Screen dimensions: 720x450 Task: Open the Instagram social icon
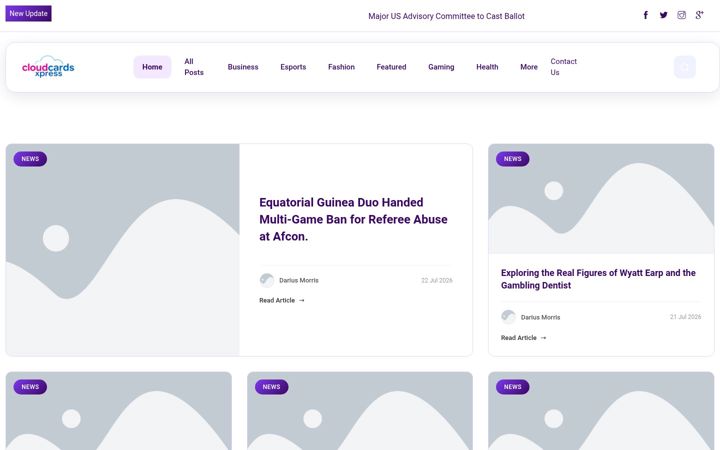[x=681, y=15]
